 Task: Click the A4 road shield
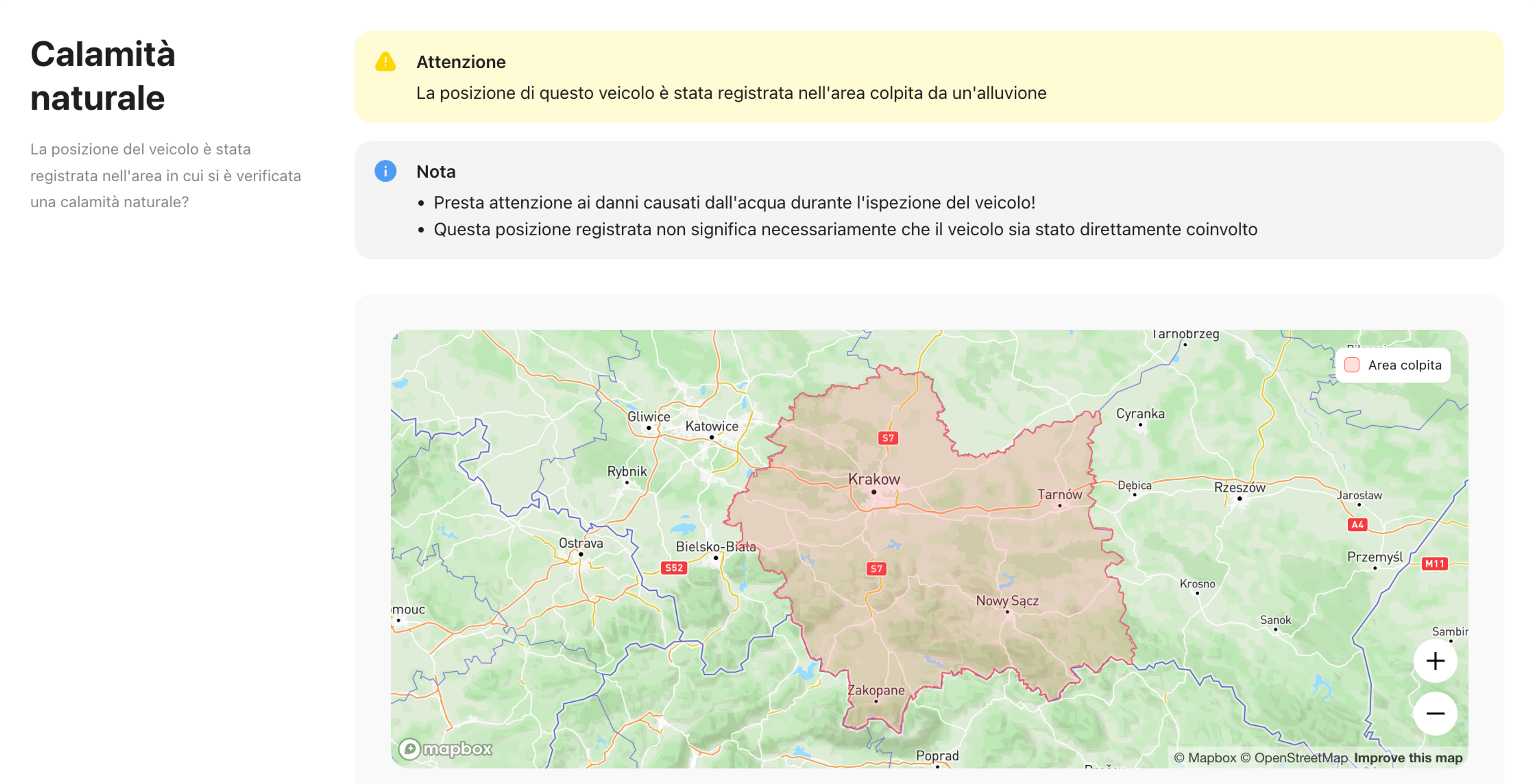1357,524
